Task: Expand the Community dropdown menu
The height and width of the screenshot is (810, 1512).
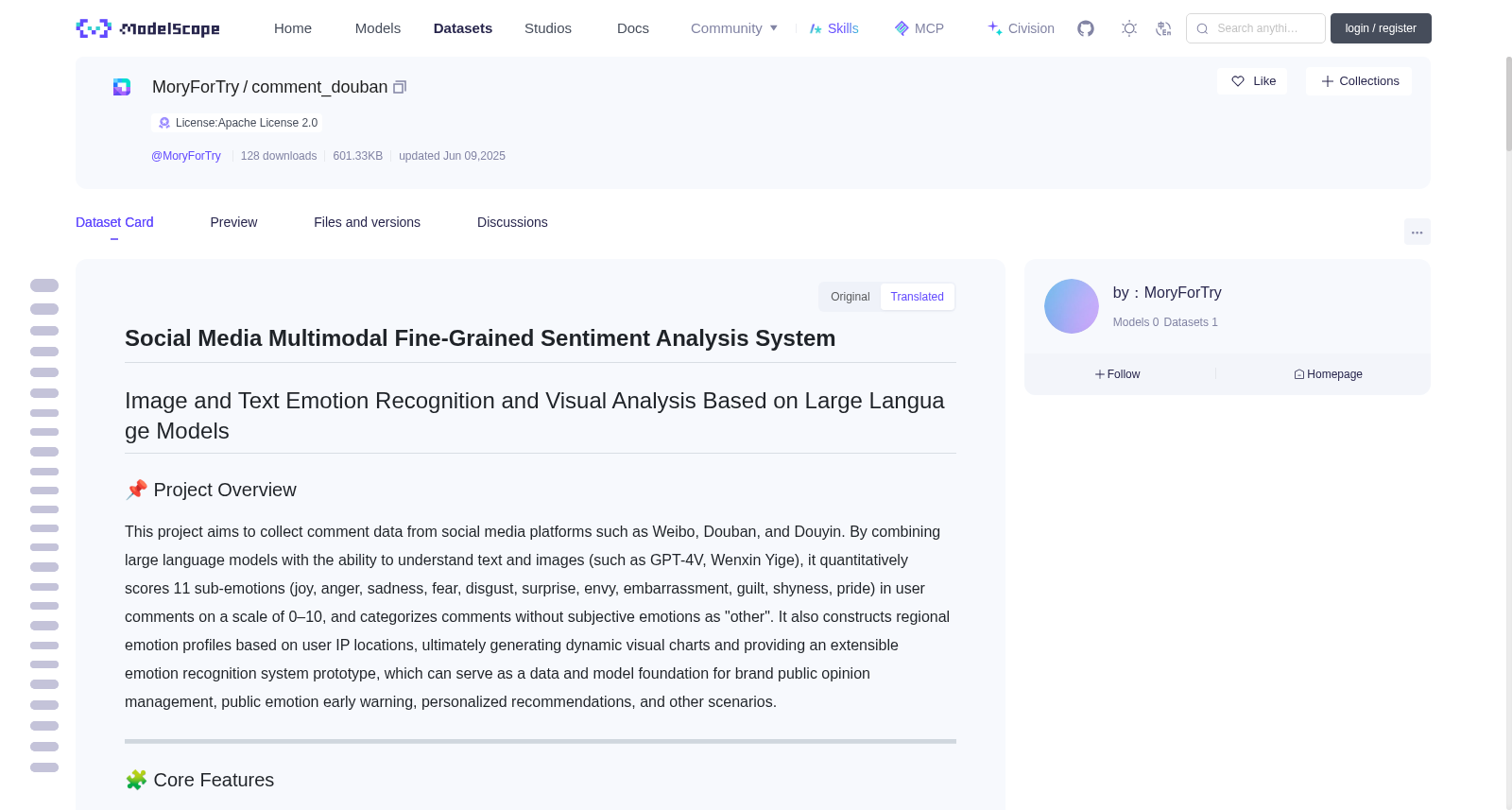Action: pos(734,28)
